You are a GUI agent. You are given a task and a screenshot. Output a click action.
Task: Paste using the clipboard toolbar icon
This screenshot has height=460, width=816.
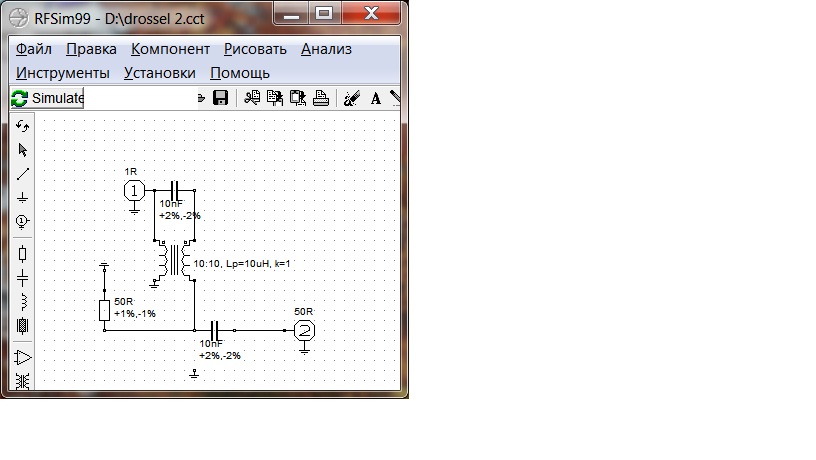[298, 98]
